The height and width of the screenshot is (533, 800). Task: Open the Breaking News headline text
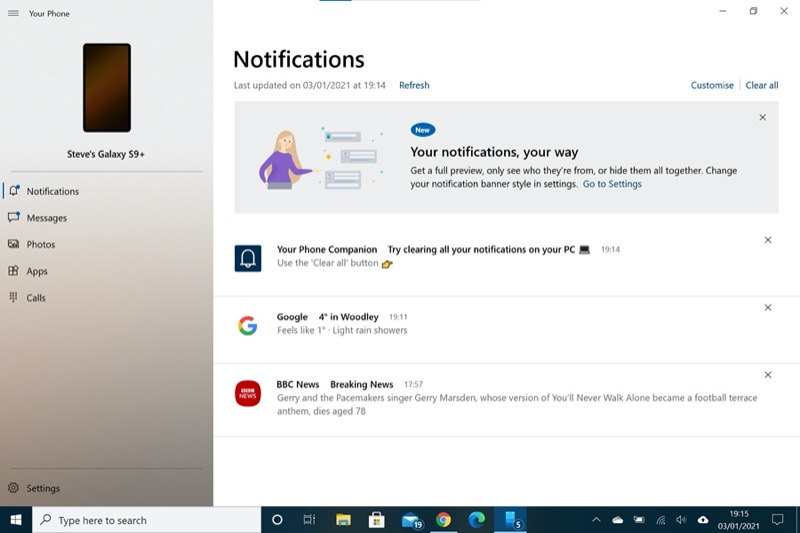pyautogui.click(x=361, y=384)
